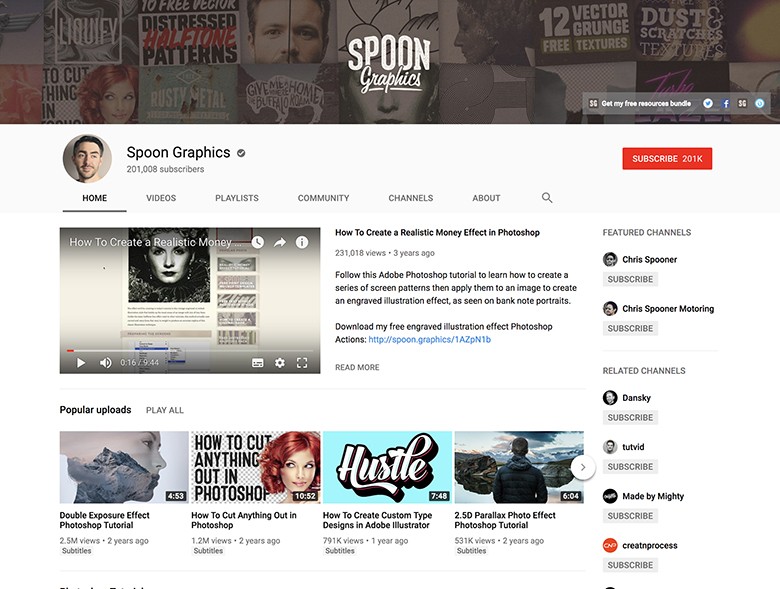Open How To Cut Anything Out thumbnail

pos(256,467)
